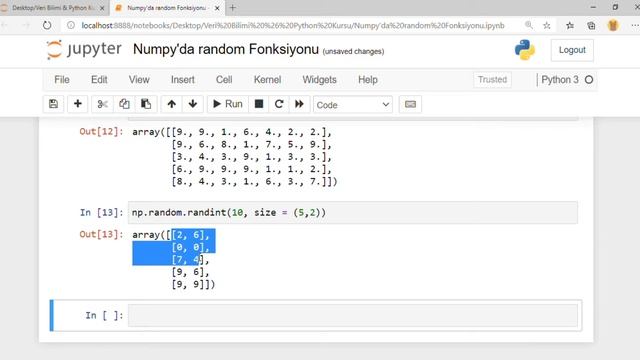Click the Trusted notebook indicator
Viewport: 640px width, 360px height.
coord(492,80)
